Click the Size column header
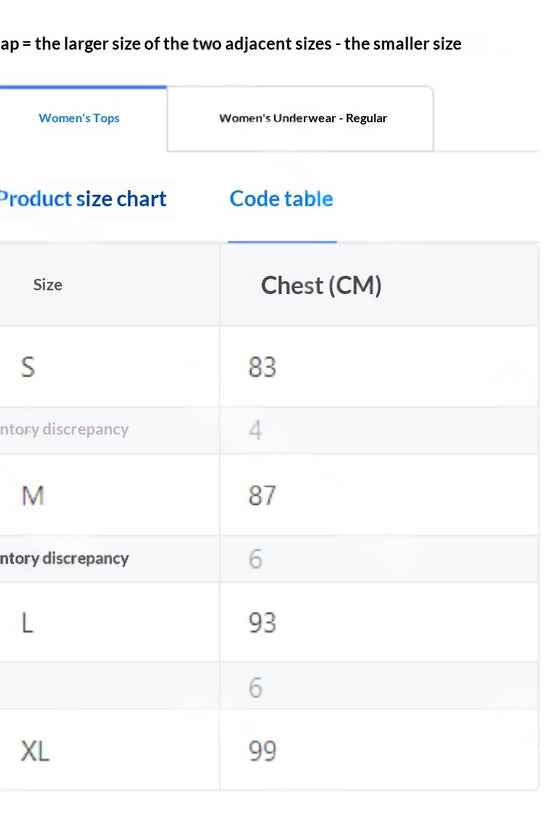The image size is (550, 825). [x=48, y=285]
